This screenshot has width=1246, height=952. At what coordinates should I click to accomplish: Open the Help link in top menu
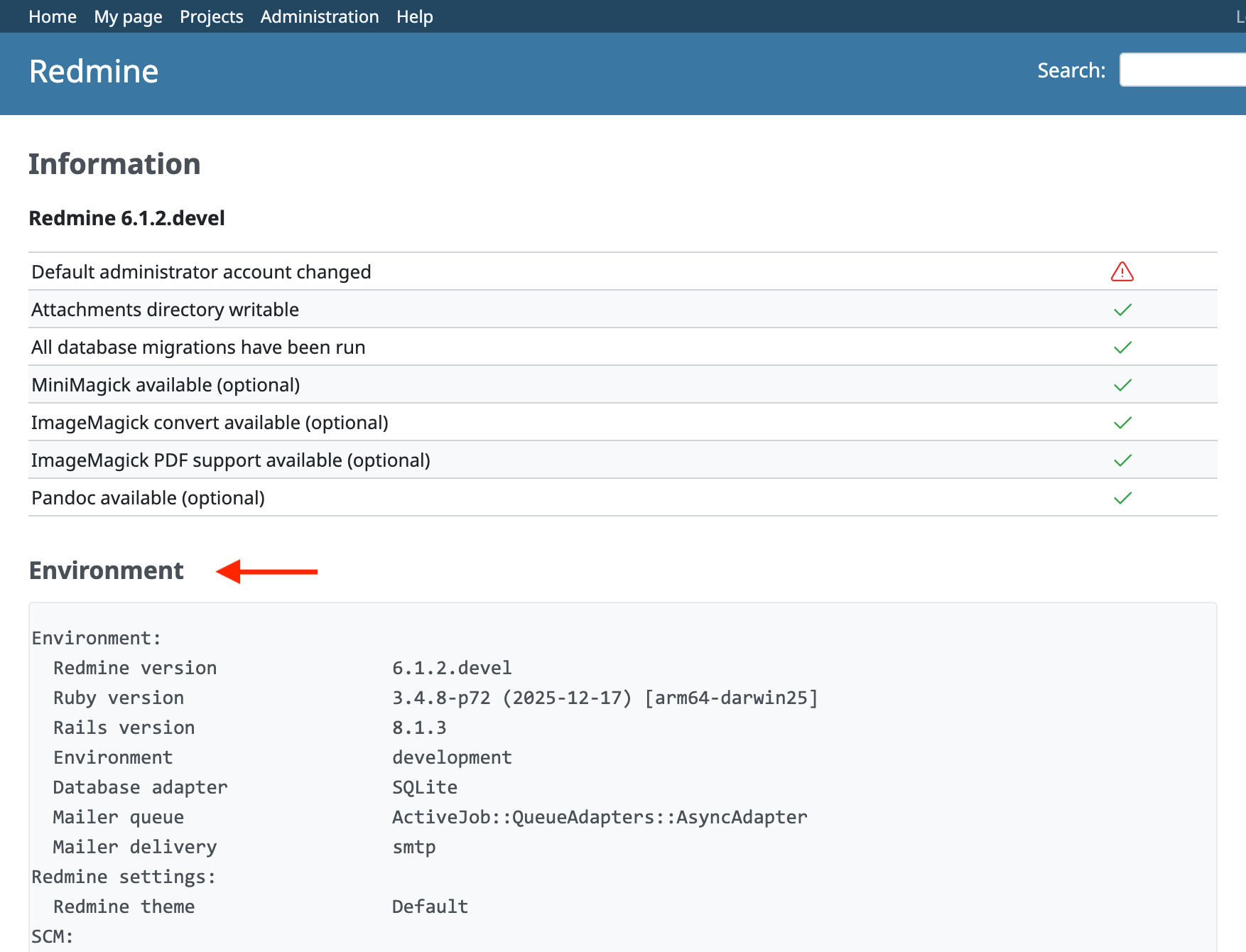415,16
